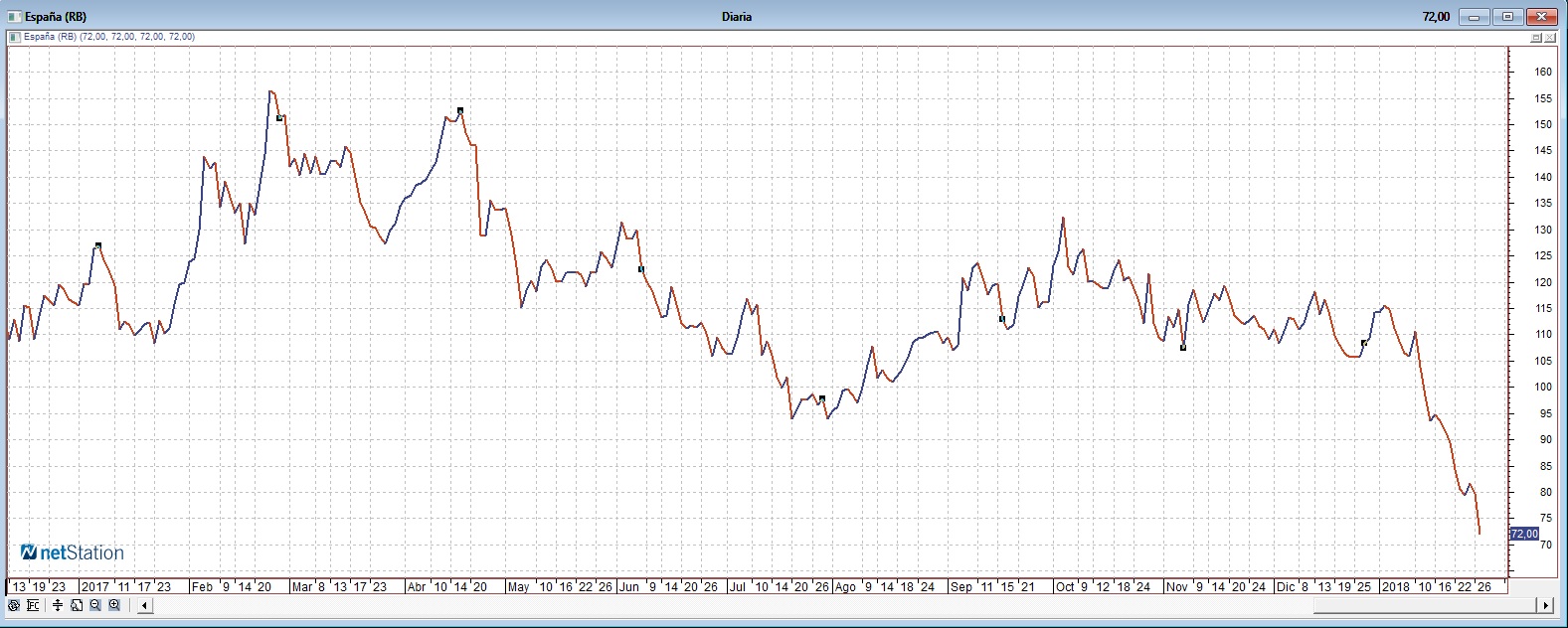The image size is (1568, 628).
Task: Close the inner chart pane
Action: [x=1550, y=37]
